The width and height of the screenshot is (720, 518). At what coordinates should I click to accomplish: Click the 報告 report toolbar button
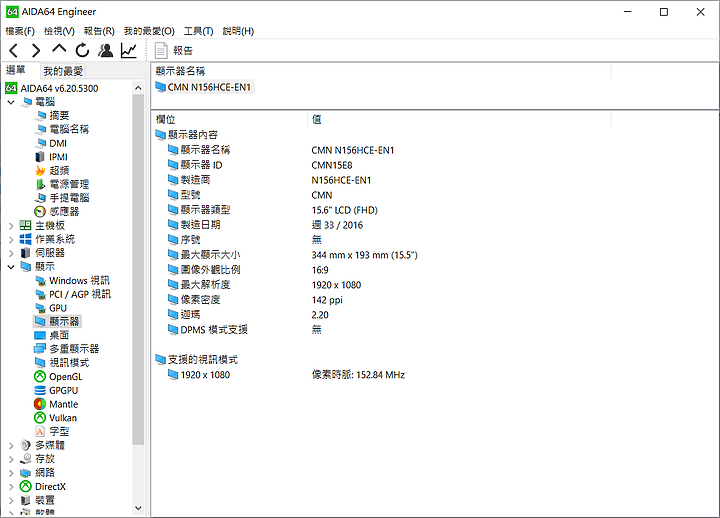[174, 51]
